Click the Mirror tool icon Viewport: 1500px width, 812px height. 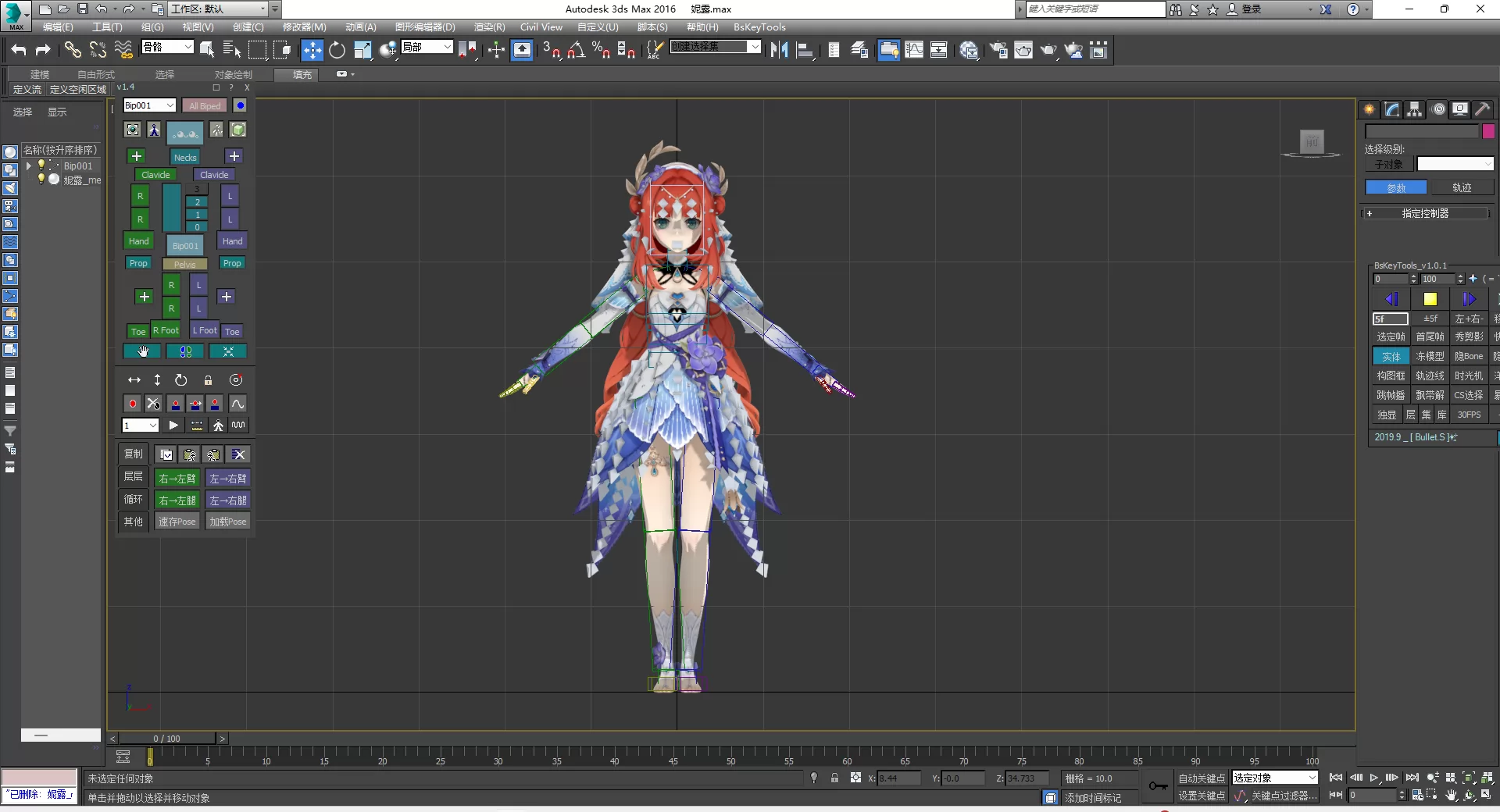(x=779, y=51)
